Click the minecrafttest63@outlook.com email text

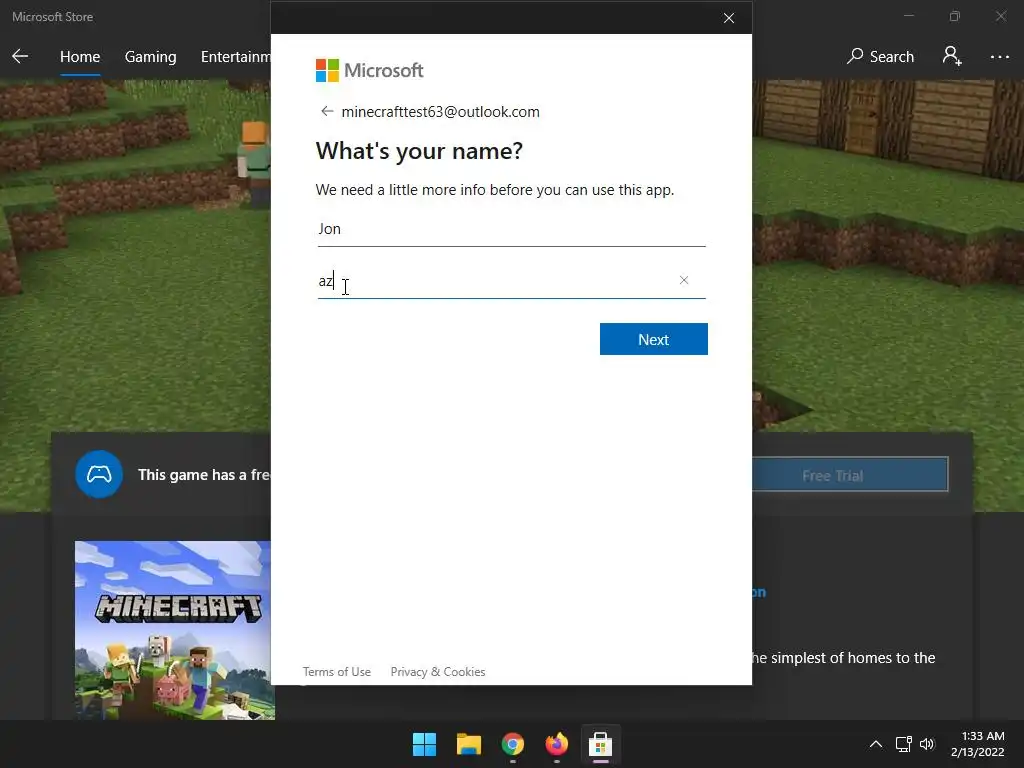pos(440,112)
